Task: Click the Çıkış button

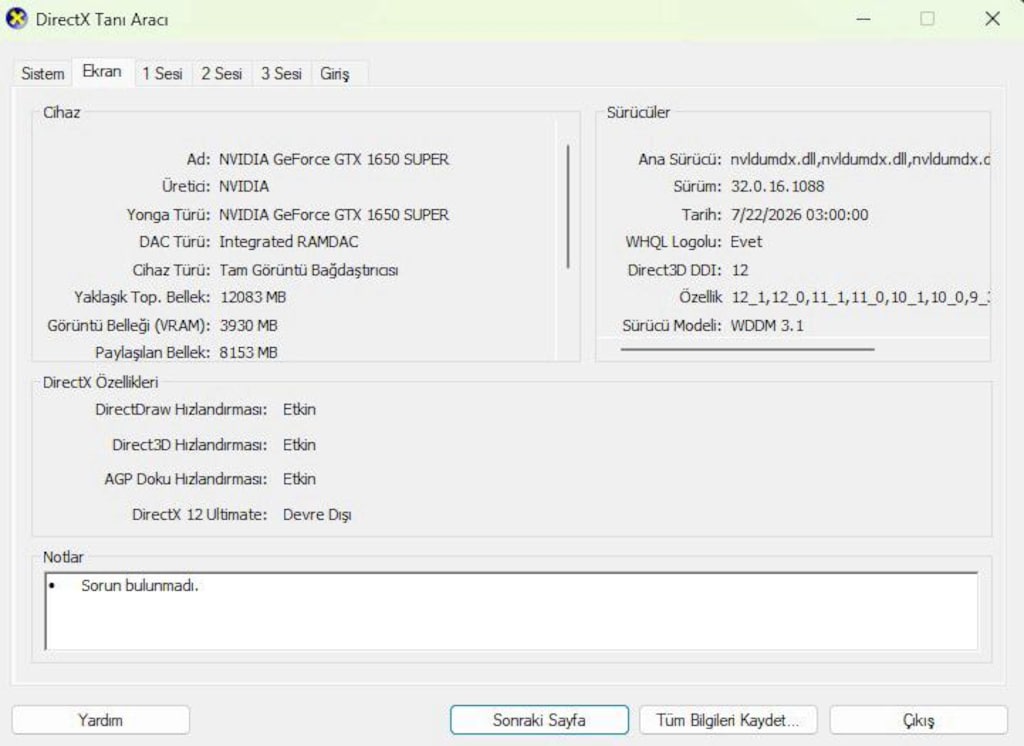Action: 918,720
